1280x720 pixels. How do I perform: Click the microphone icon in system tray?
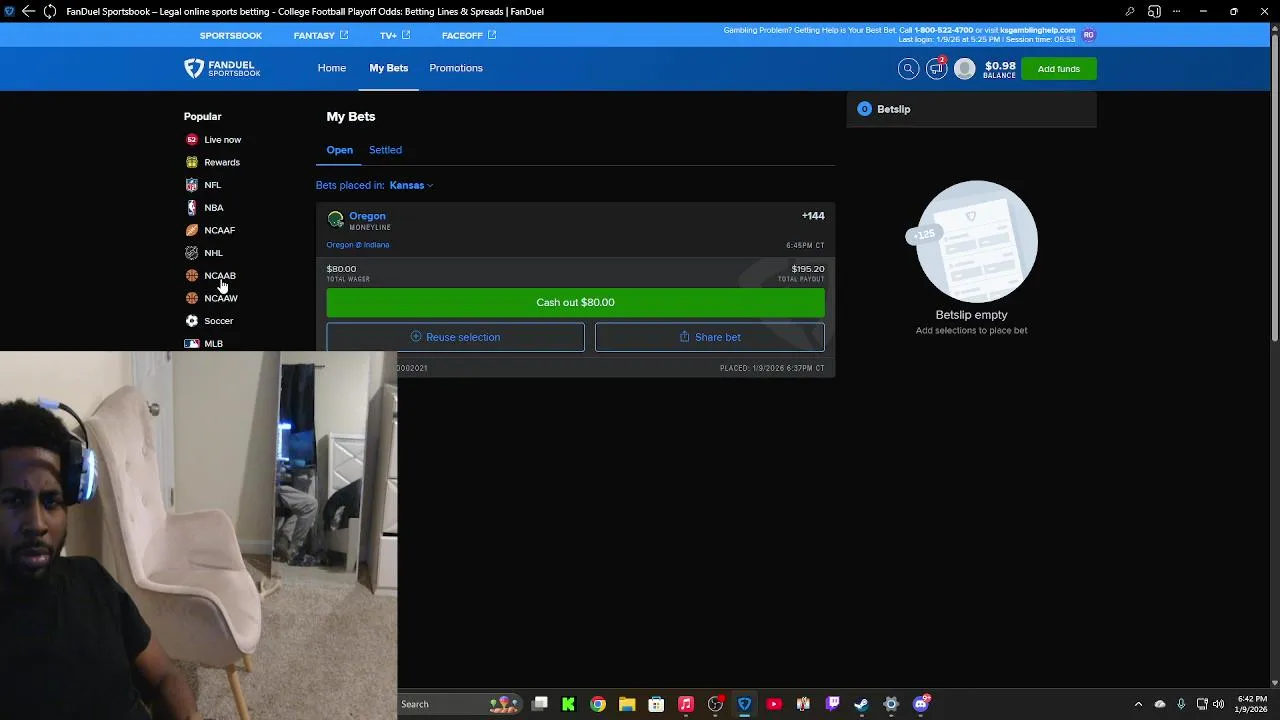tap(1181, 704)
